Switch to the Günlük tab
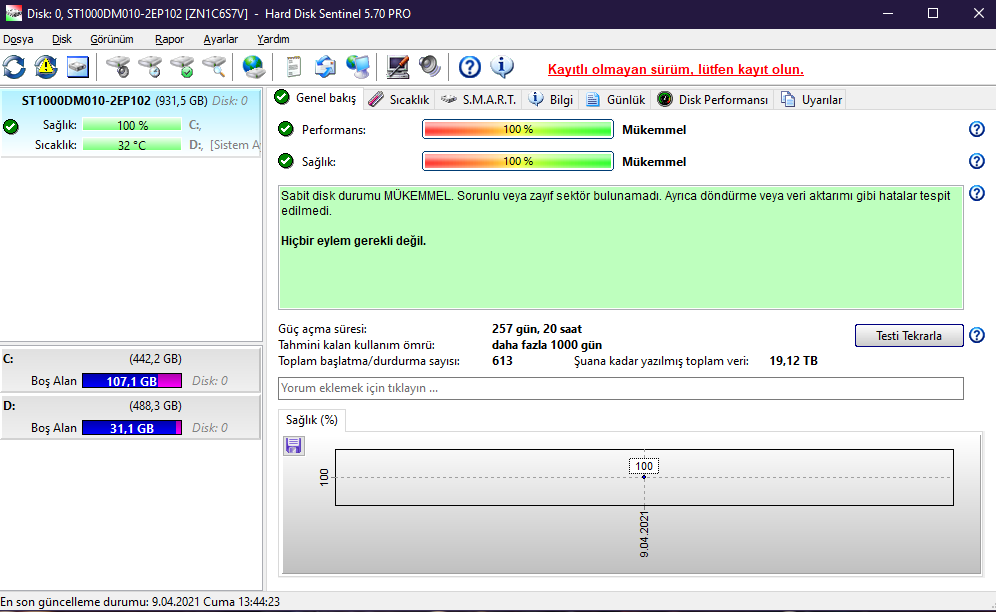 click(x=616, y=100)
